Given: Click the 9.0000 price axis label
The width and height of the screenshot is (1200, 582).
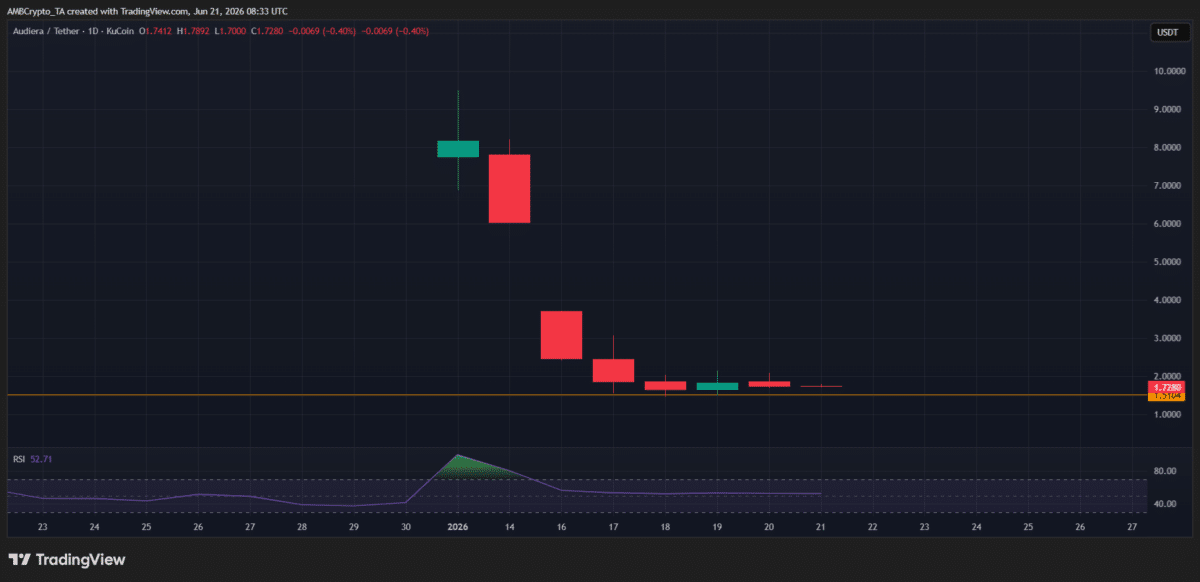Looking at the screenshot, I should (1169, 110).
